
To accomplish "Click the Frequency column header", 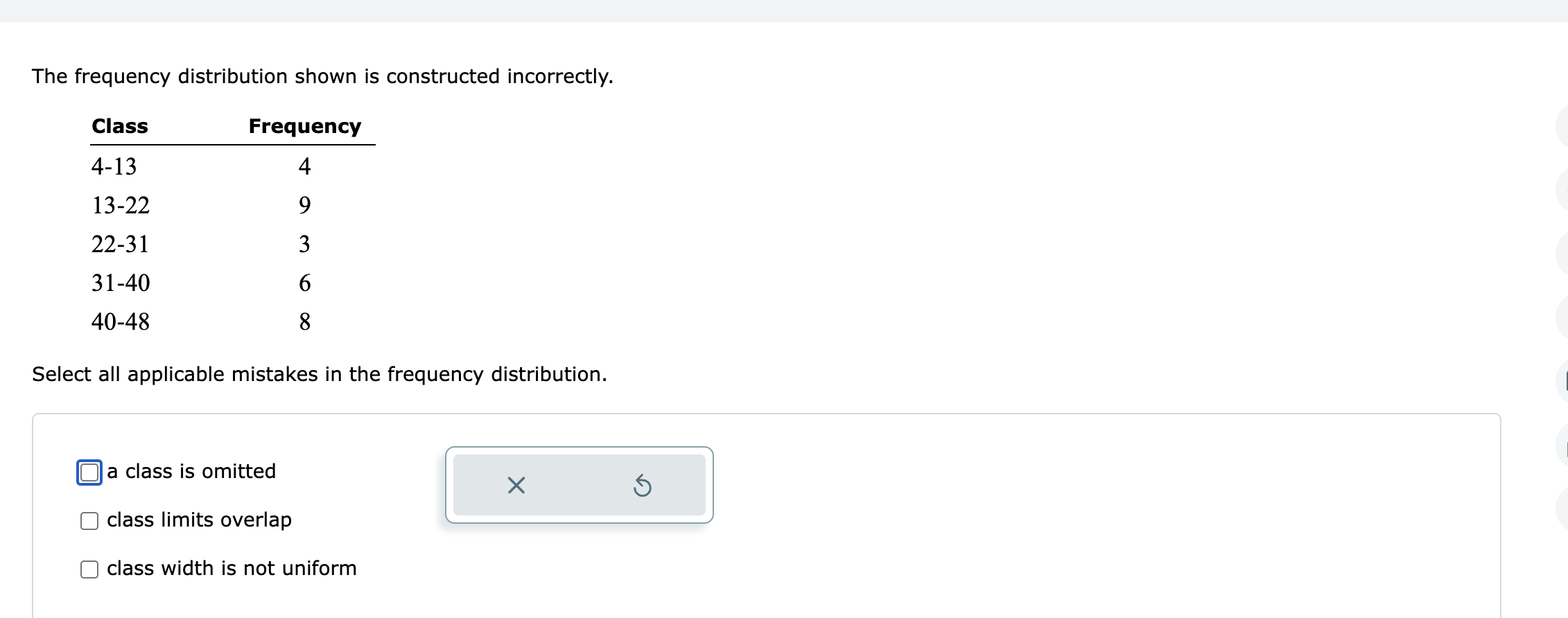I will pos(304,125).
